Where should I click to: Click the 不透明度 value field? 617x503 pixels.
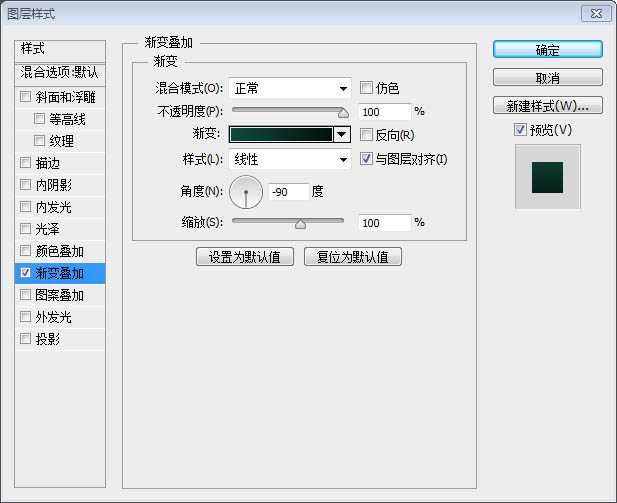pyautogui.click(x=384, y=112)
